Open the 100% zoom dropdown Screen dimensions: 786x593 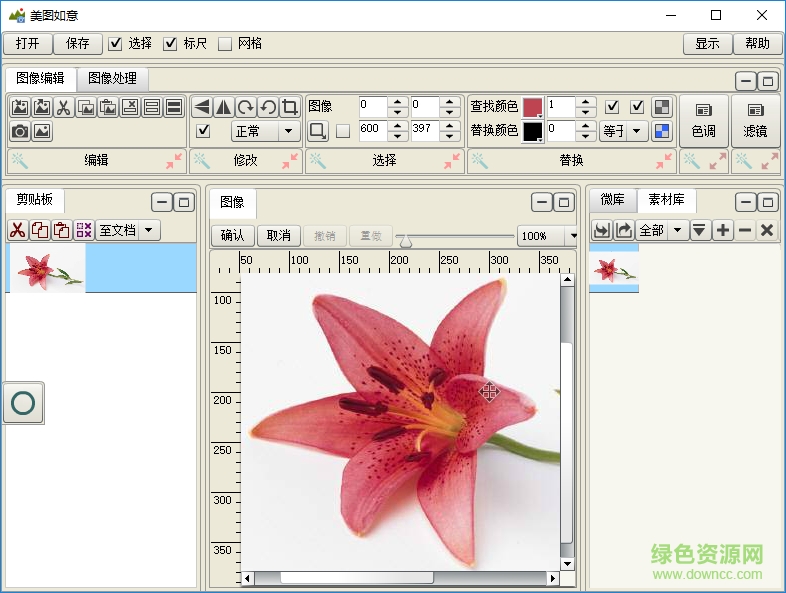point(572,236)
